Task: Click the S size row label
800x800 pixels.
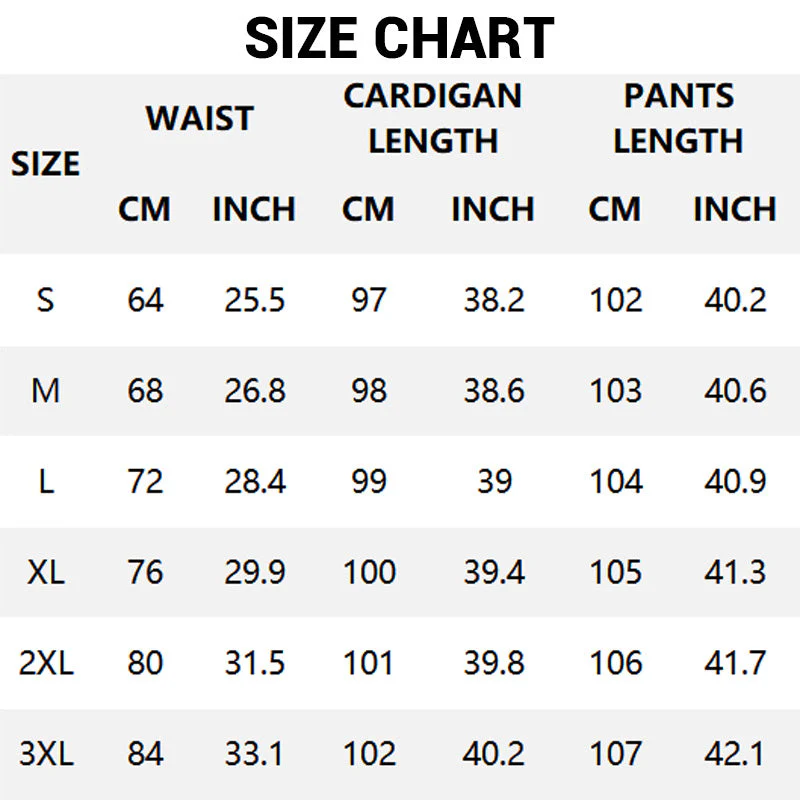Action: pyautogui.click(x=45, y=299)
